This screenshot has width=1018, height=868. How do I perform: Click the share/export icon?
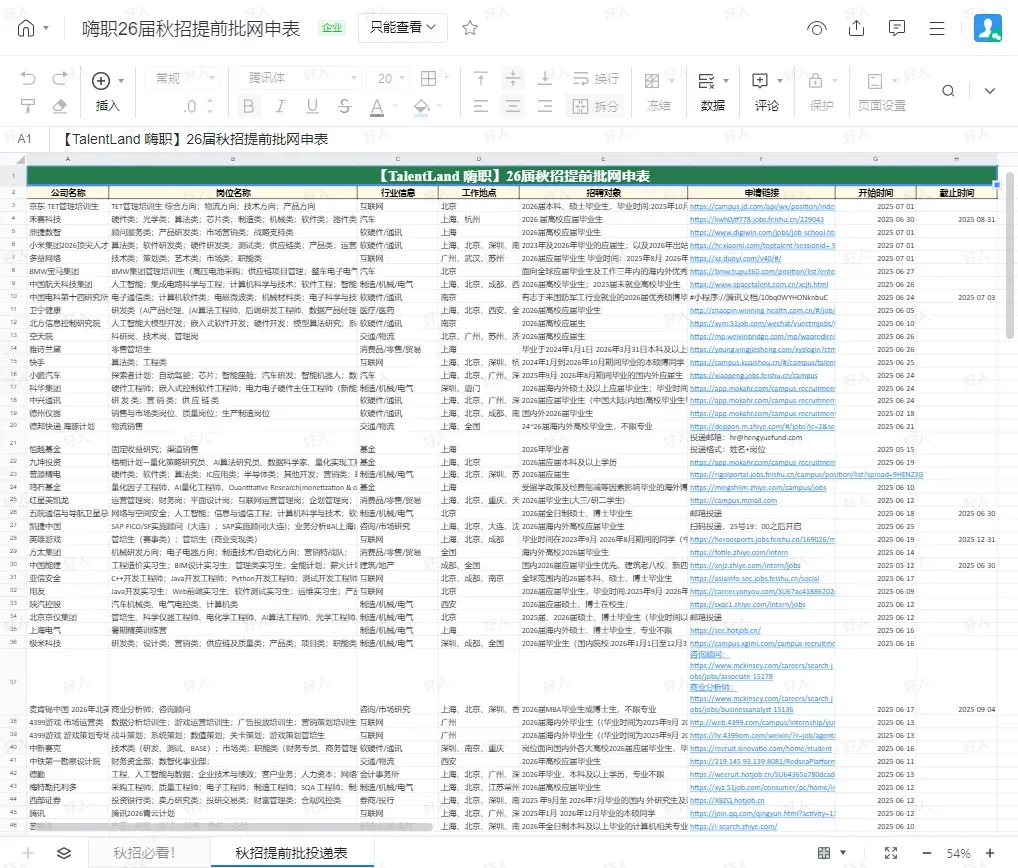tap(856, 28)
